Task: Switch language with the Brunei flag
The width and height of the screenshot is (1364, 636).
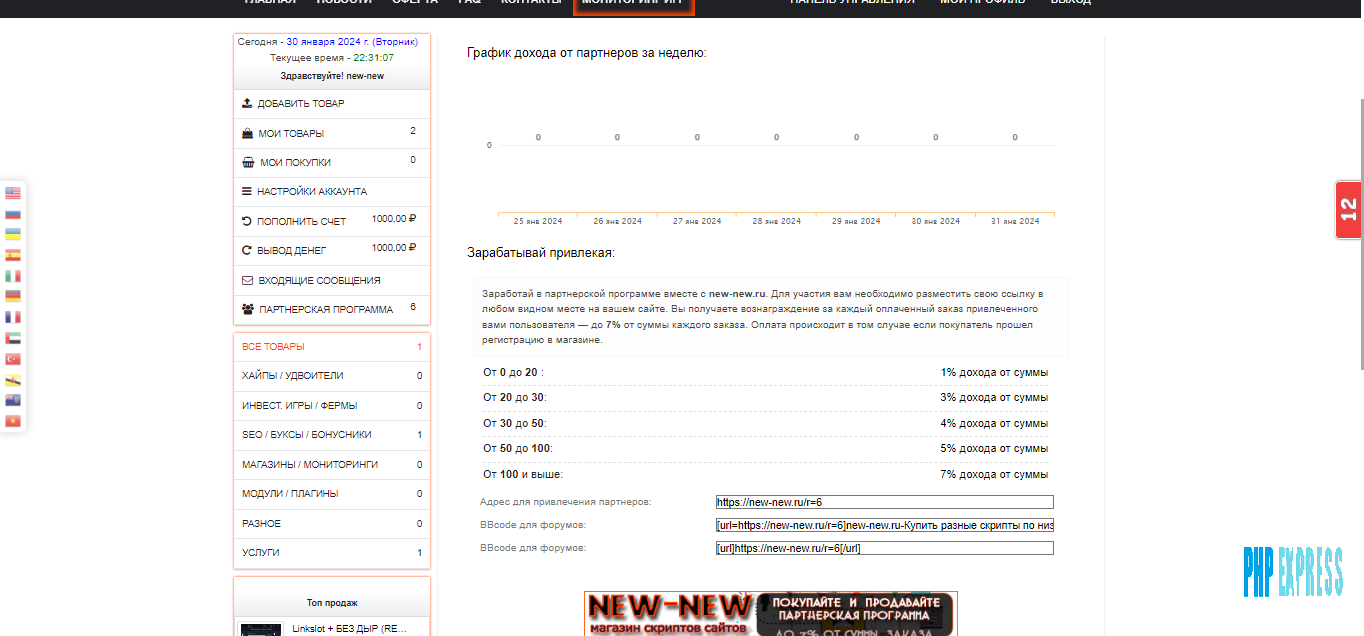Action: pyautogui.click(x=13, y=379)
